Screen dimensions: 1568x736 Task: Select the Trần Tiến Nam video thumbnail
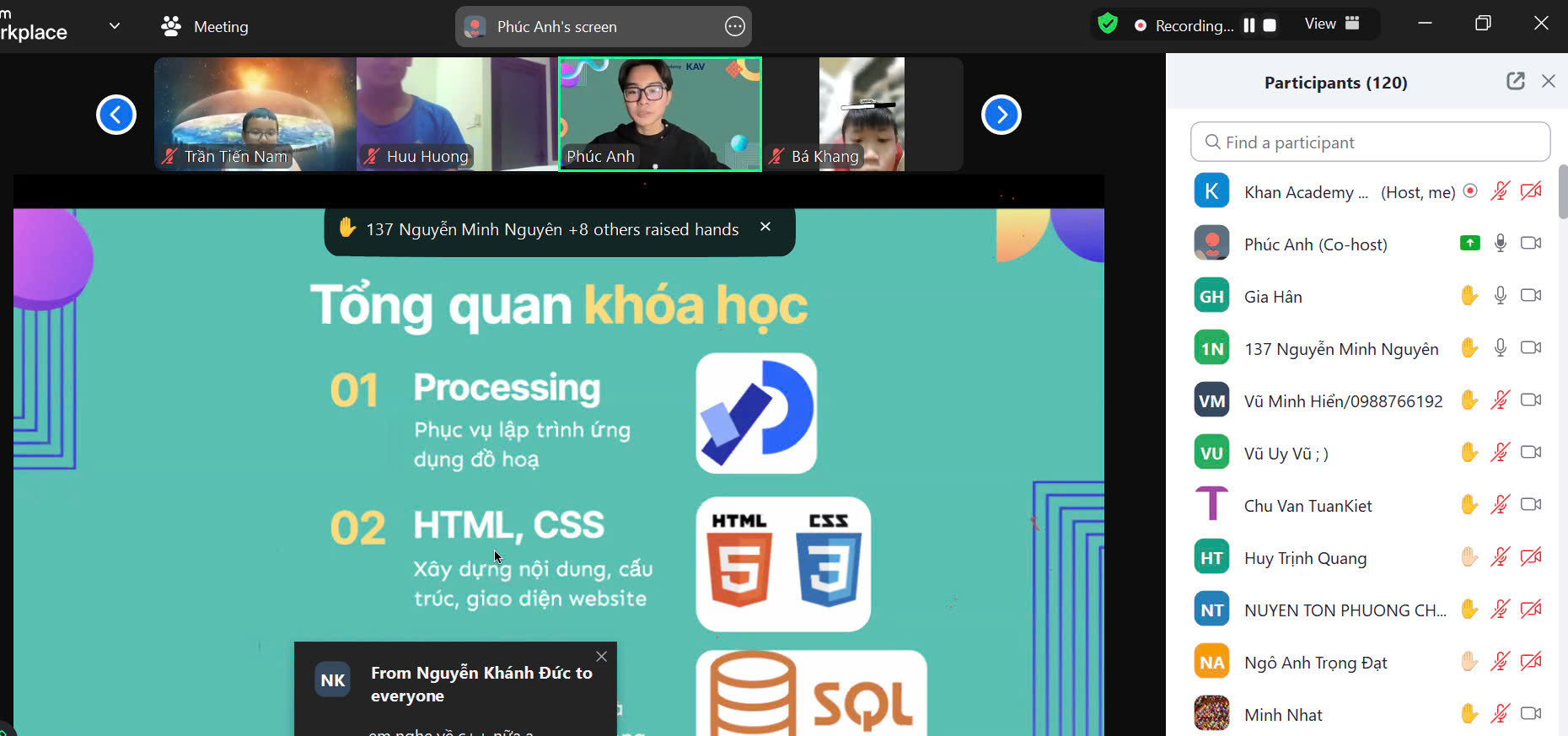tap(255, 114)
